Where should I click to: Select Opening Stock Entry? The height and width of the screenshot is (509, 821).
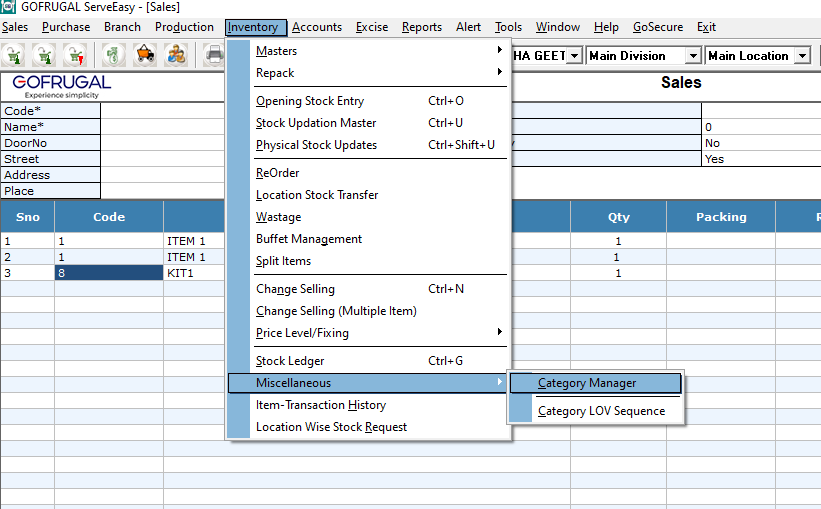point(310,101)
